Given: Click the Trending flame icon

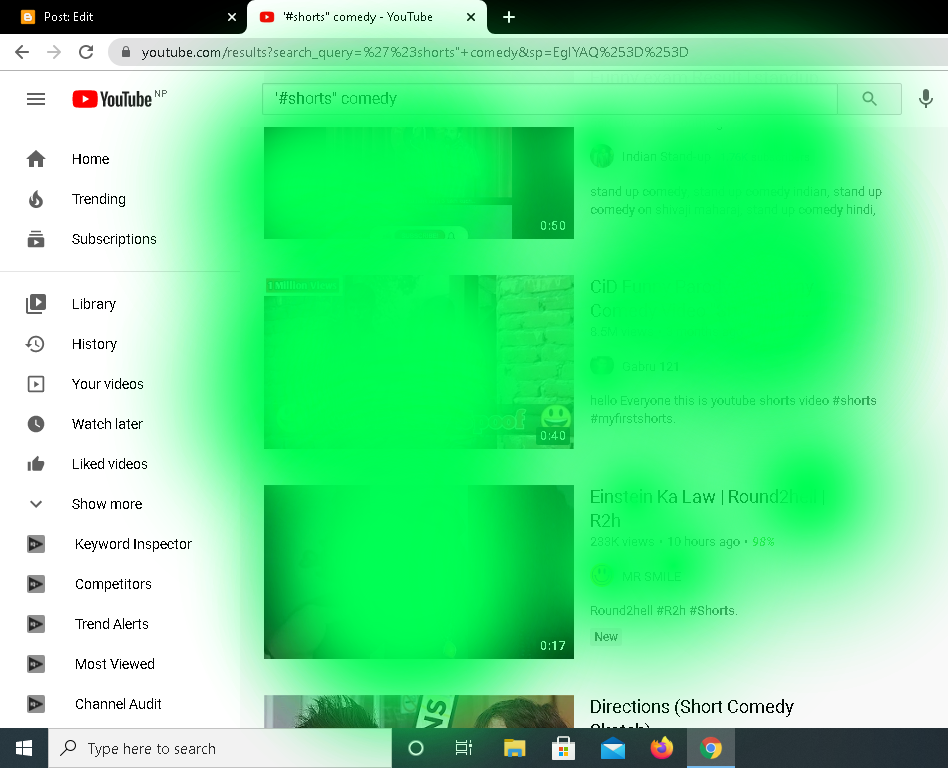Looking at the screenshot, I should click(x=36, y=199).
